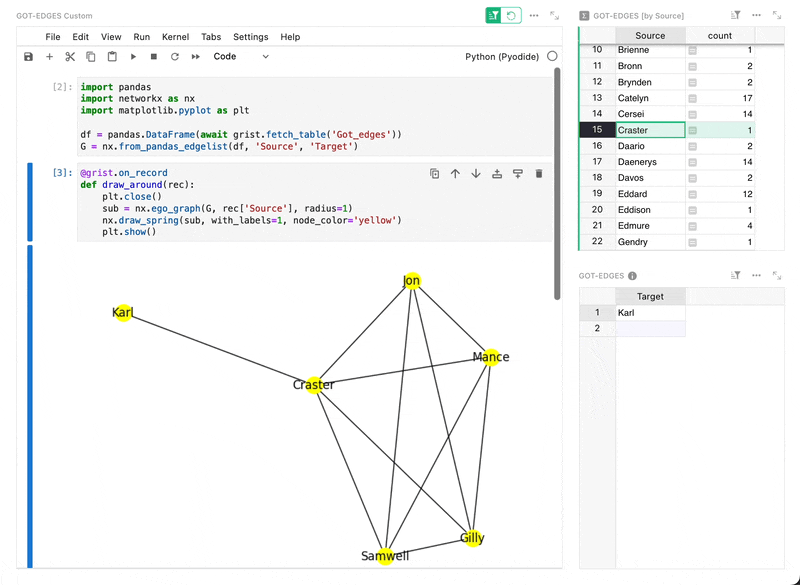Open the cell type Code dropdown
The width and height of the screenshot is (800, 585).
241,57
